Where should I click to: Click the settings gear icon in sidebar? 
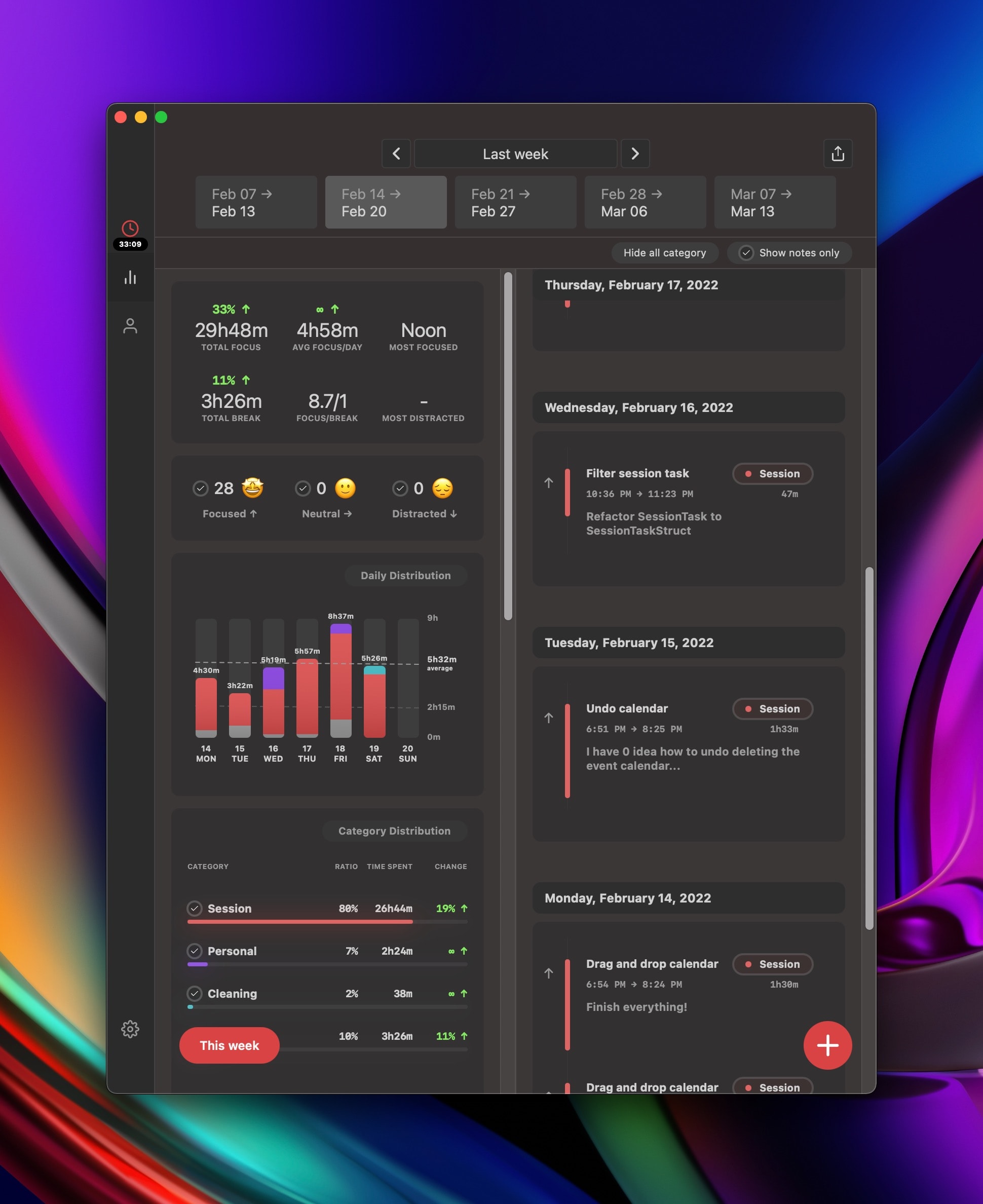point(129,1028)
